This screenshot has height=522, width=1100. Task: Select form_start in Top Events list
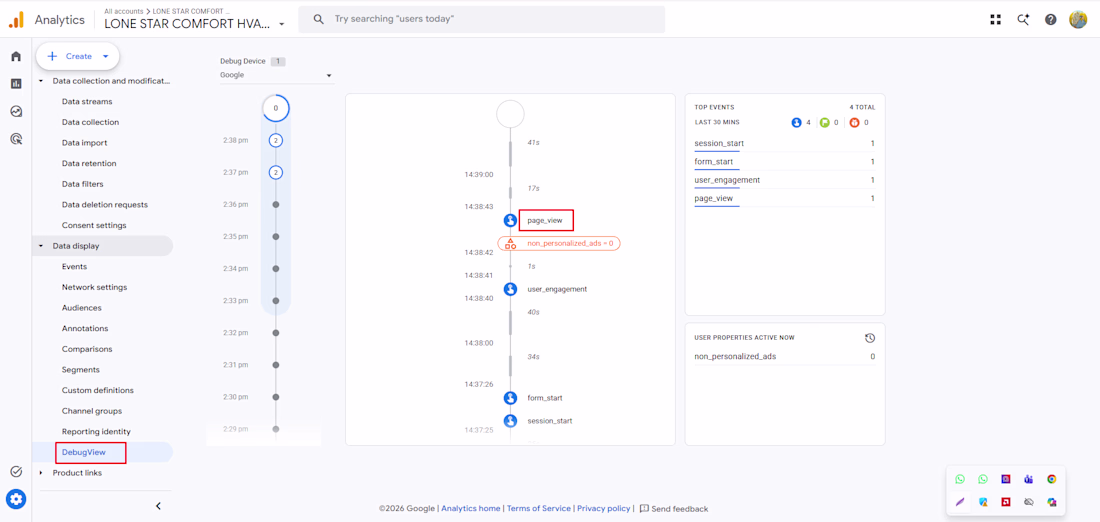(714, 161)
